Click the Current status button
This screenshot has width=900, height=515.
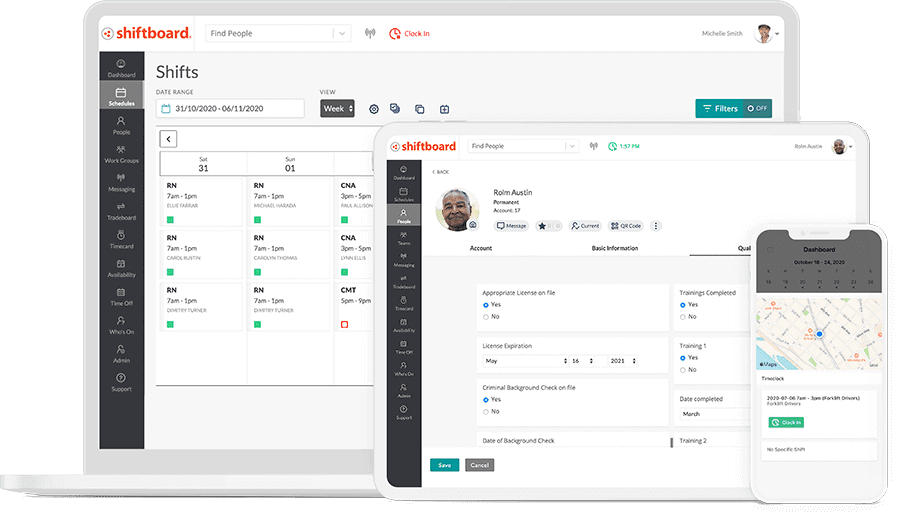[x=585, y=226]
